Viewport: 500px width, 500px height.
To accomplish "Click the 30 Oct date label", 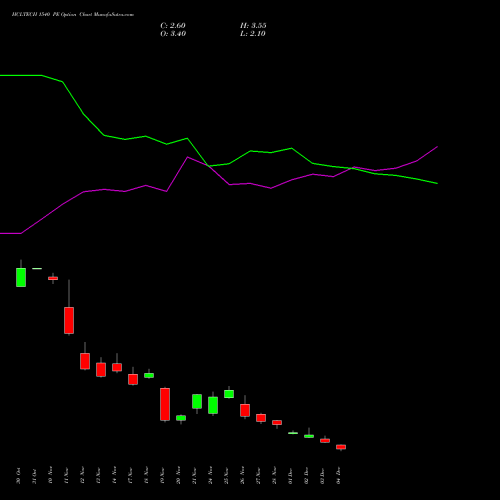I will coord(18,476).
